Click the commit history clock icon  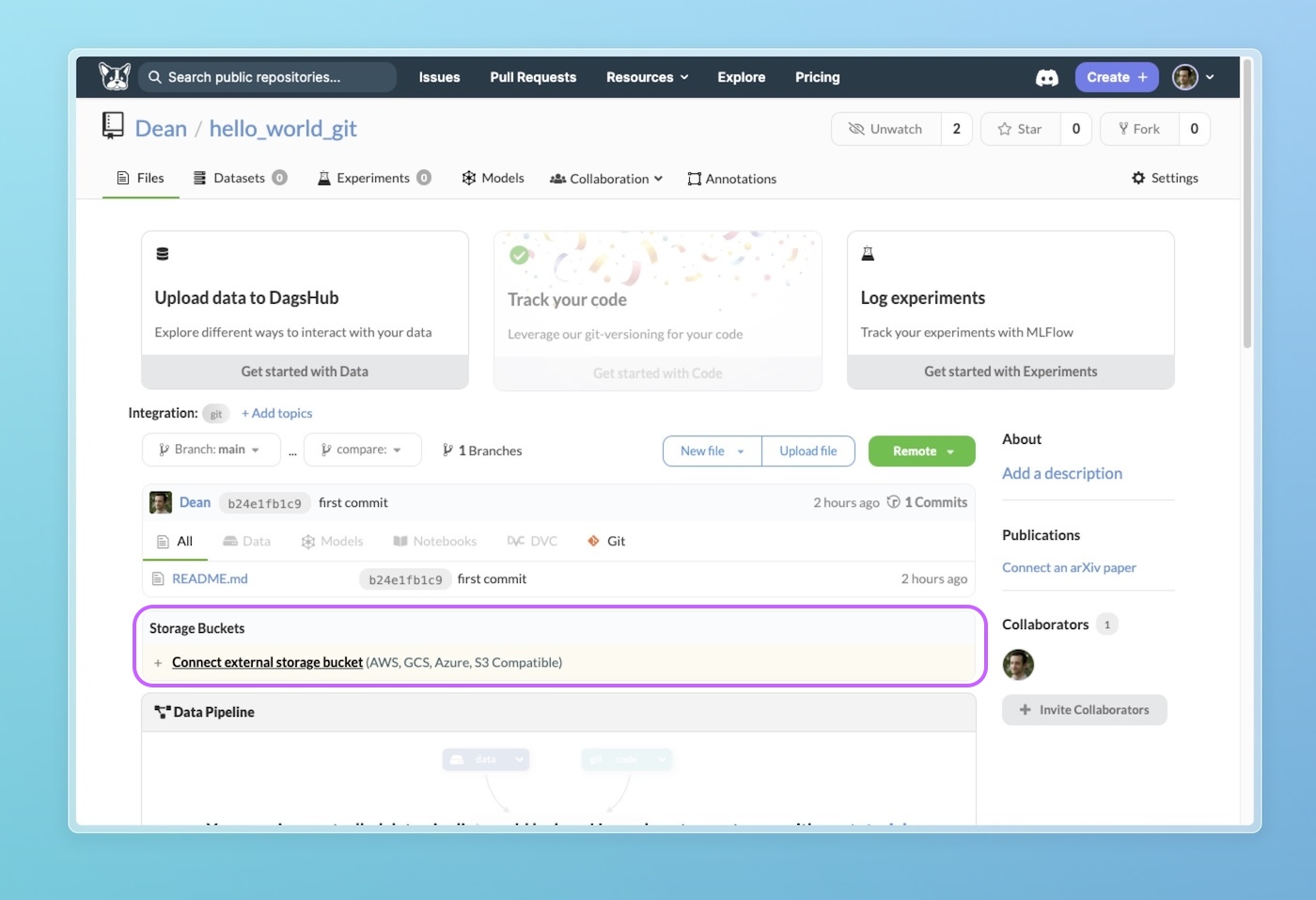(x=893, y=502)
